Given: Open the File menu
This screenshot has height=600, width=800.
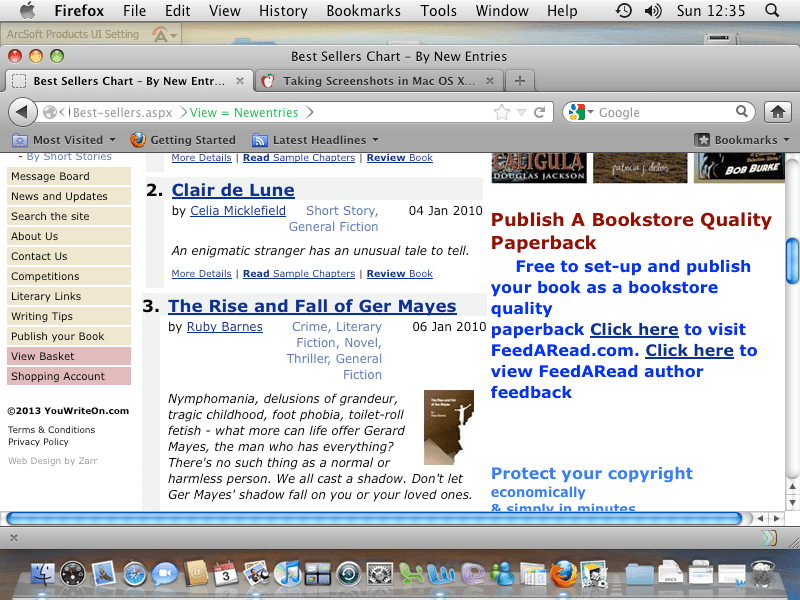Looking at the screenshot, I should coord(134,10).
